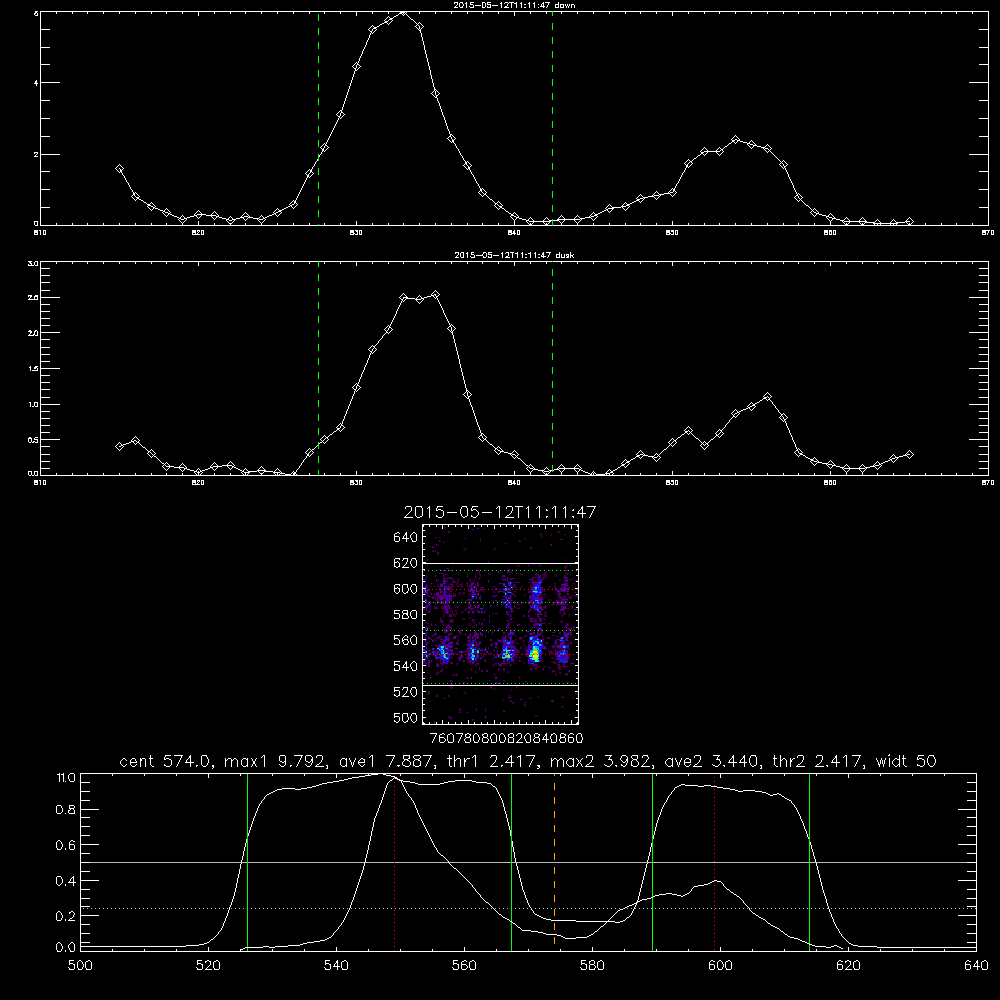This screenshot has height=1000, width=1000.
Task: Select the first diamond marker of the dawn curve
Action: pyautogui.click(x=119, y=168)
